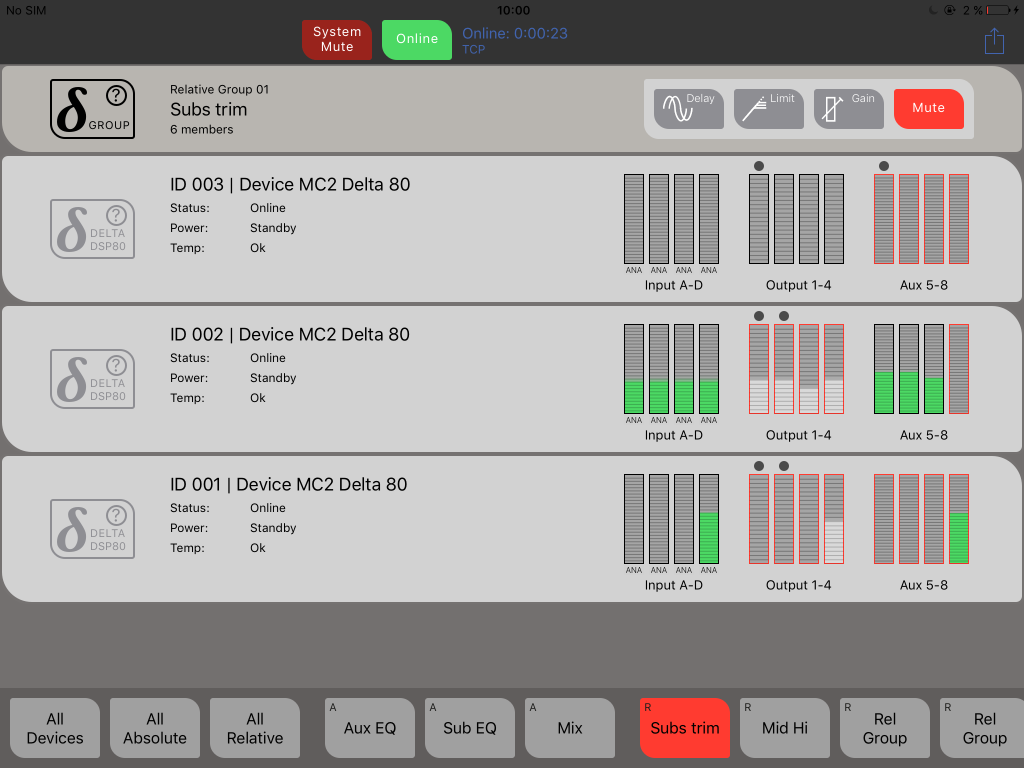Select the Aux EQ group tab
1024x768 pixels.
tap(370, 728)
